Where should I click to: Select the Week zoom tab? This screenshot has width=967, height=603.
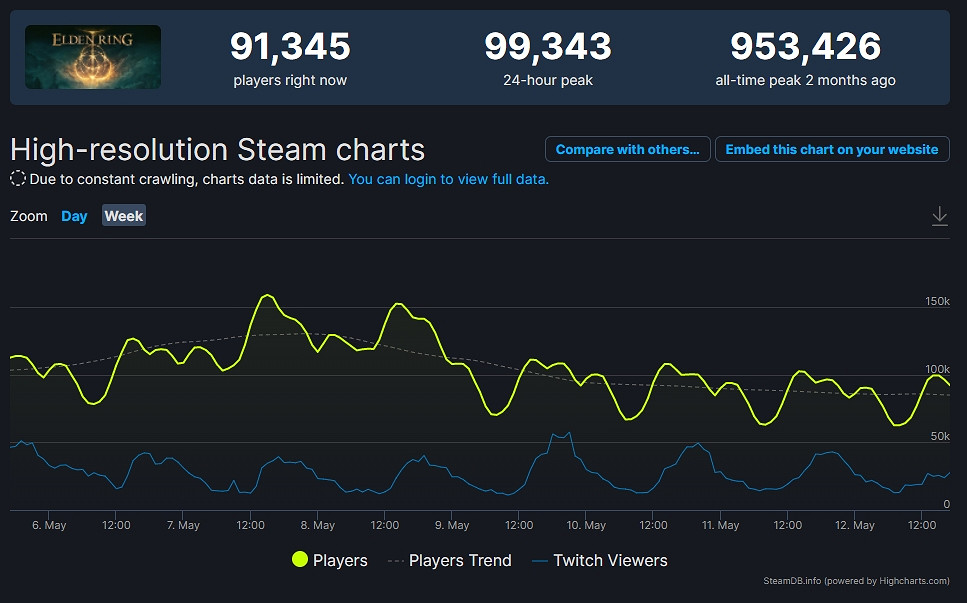click(123, 215)
